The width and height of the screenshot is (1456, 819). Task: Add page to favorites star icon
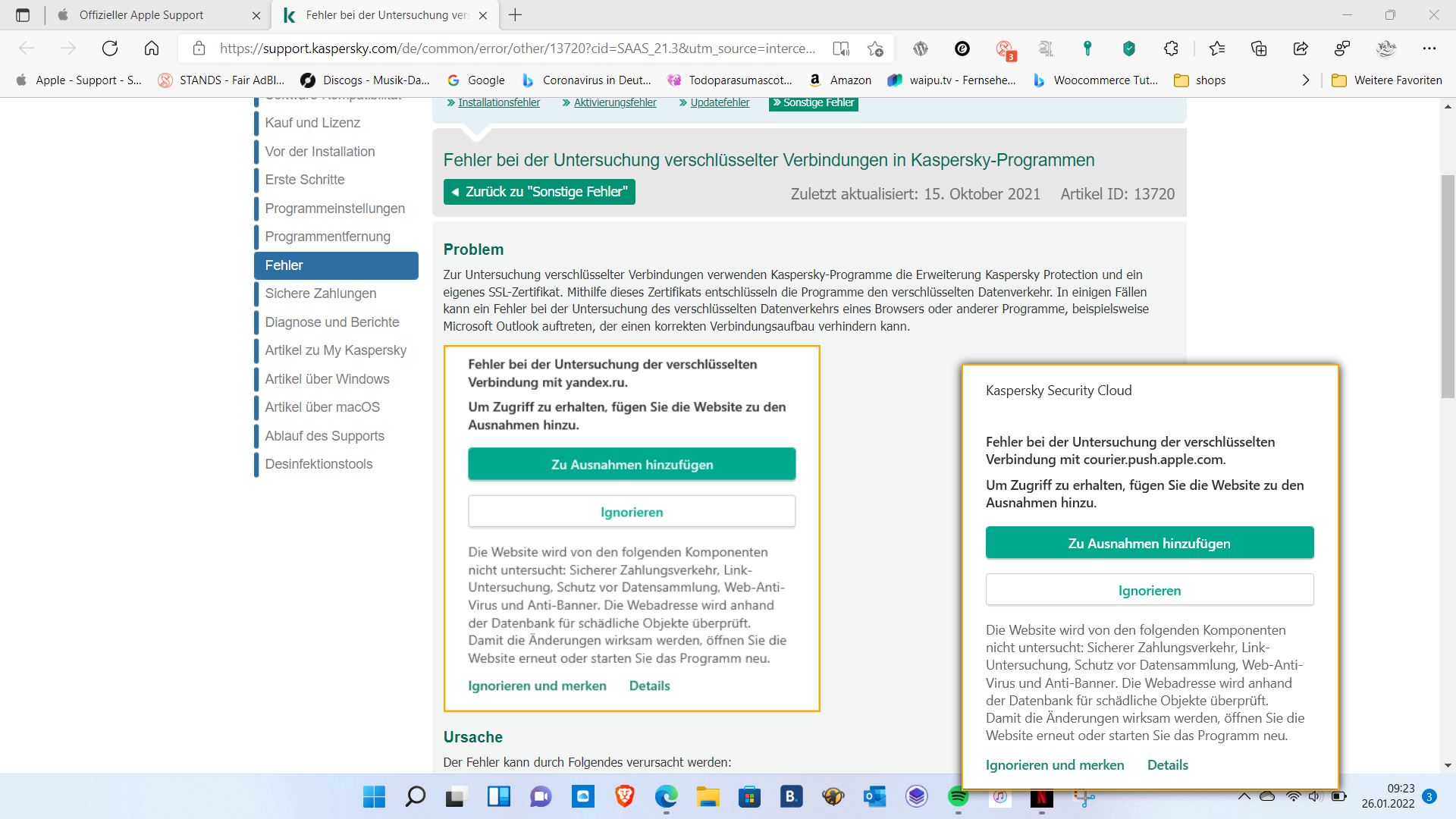[875, 49]
